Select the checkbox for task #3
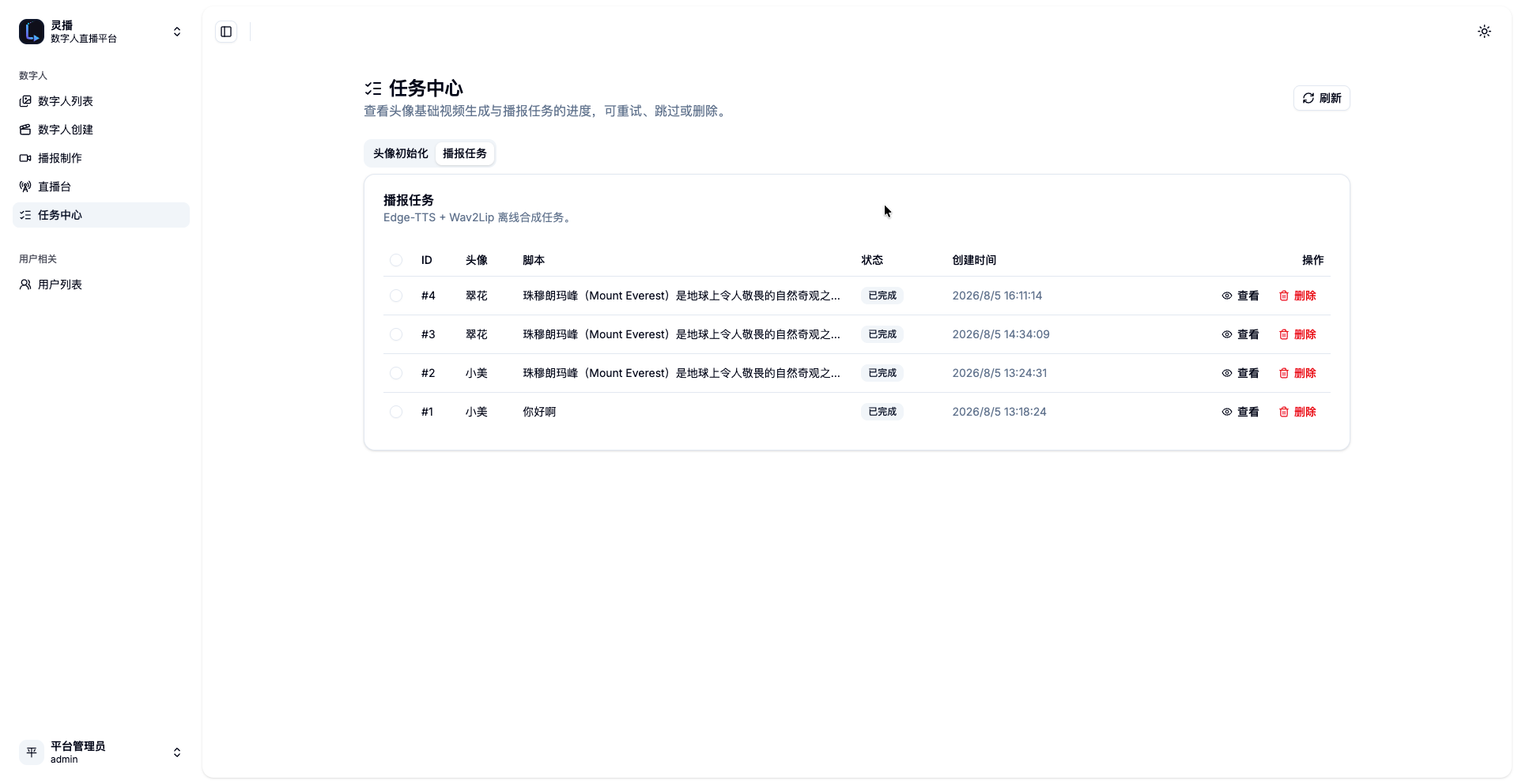This screenshot has height=784, width=1518. 396,334
